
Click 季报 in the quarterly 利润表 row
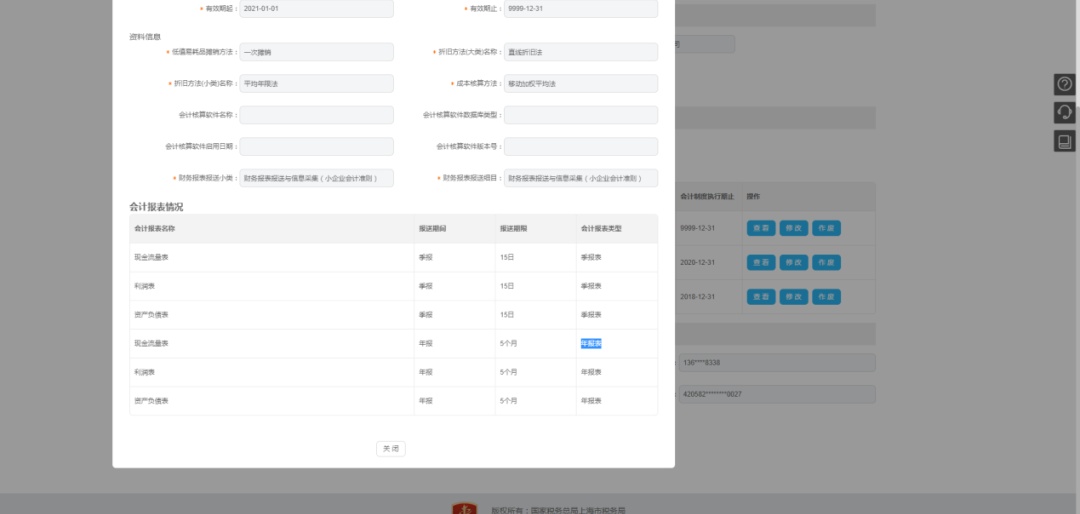click(x=426, y=286)
